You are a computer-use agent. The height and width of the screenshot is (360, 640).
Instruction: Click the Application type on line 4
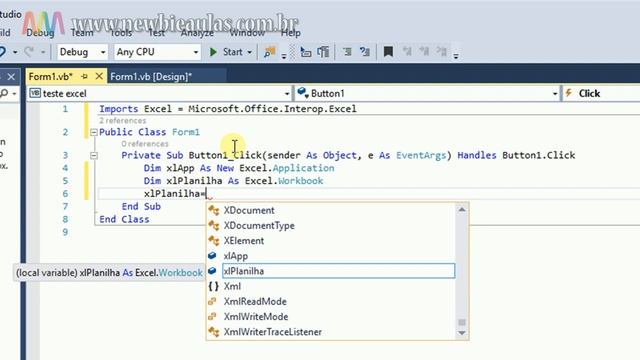[x=303, y=168]
